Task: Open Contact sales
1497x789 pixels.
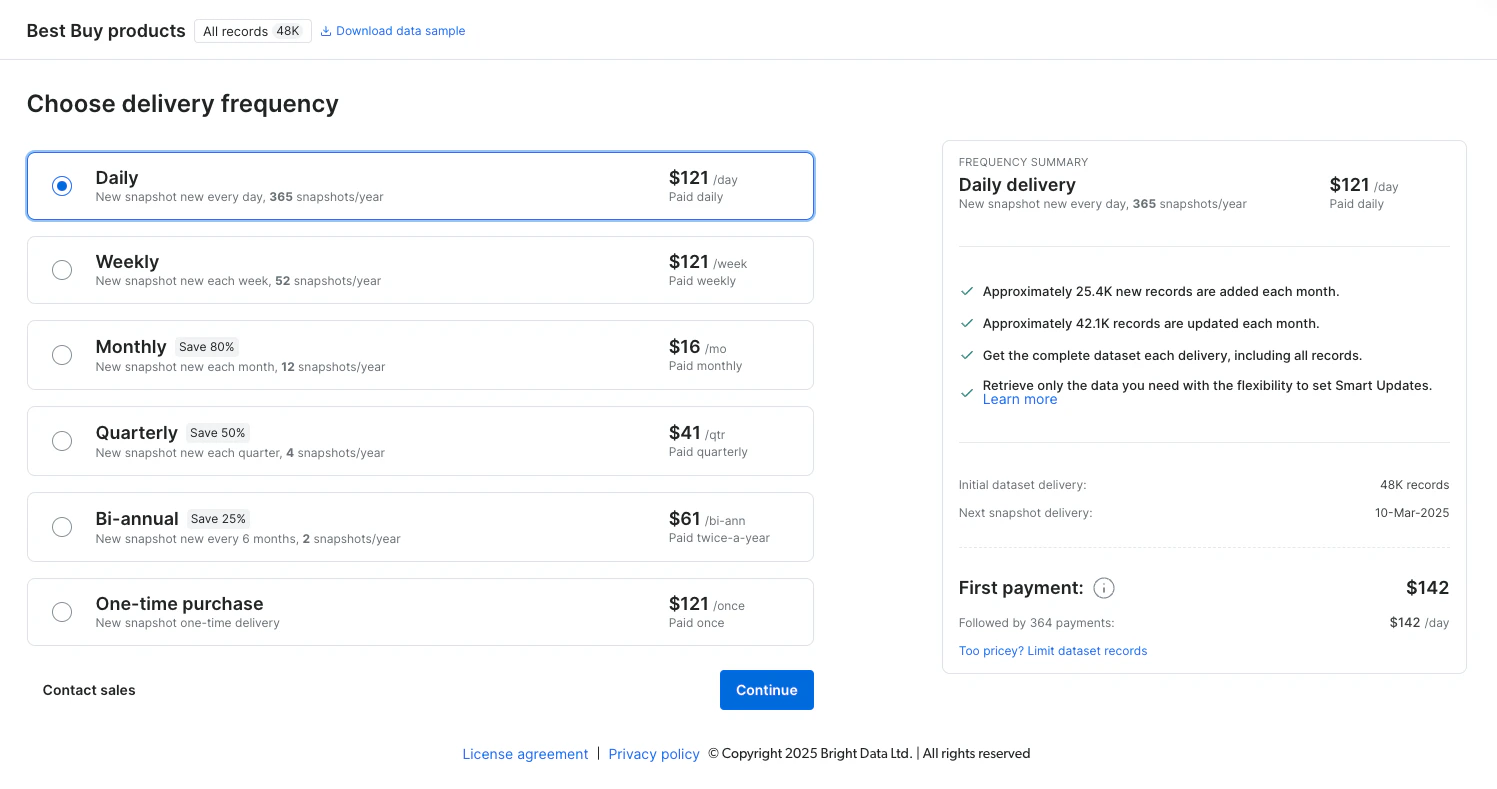Action: click(89, 690)
